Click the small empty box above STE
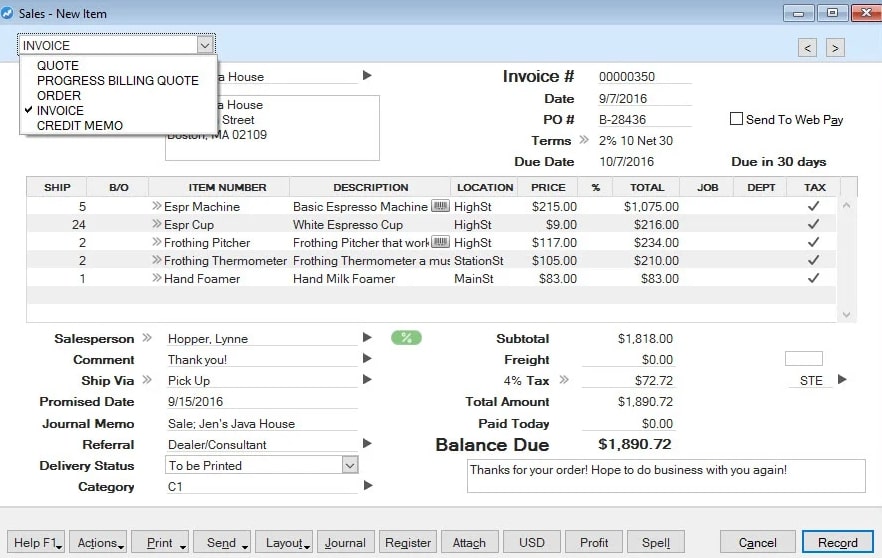The width and height of the screenshot is (882, 558). pos(803,358)
